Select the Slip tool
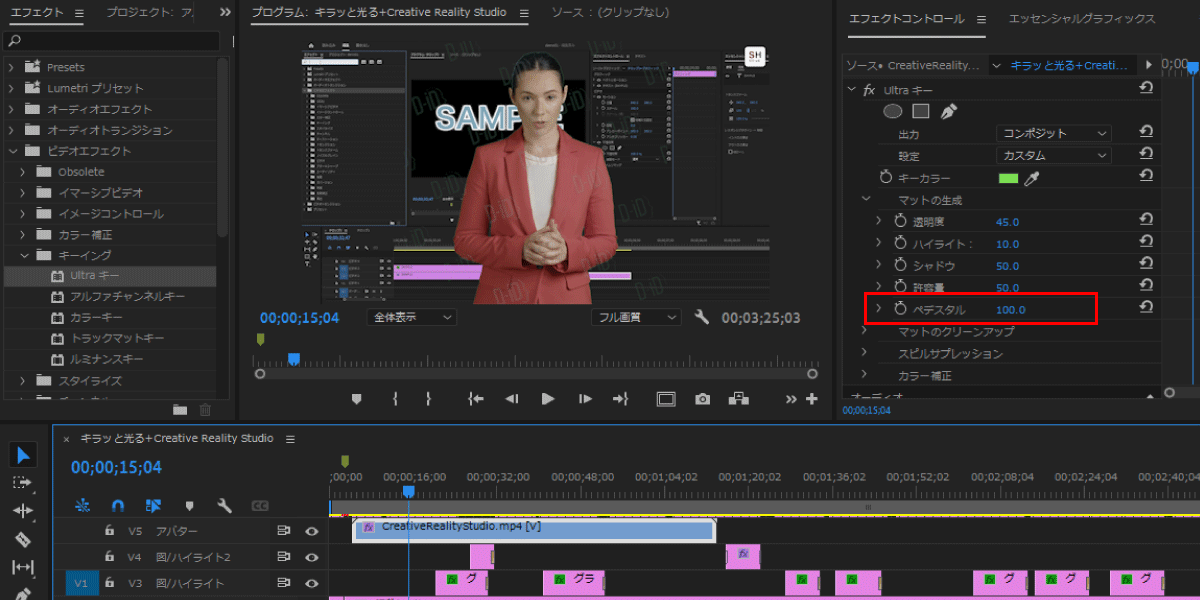This screenshot has width=1200, height=600. point(23,567)
